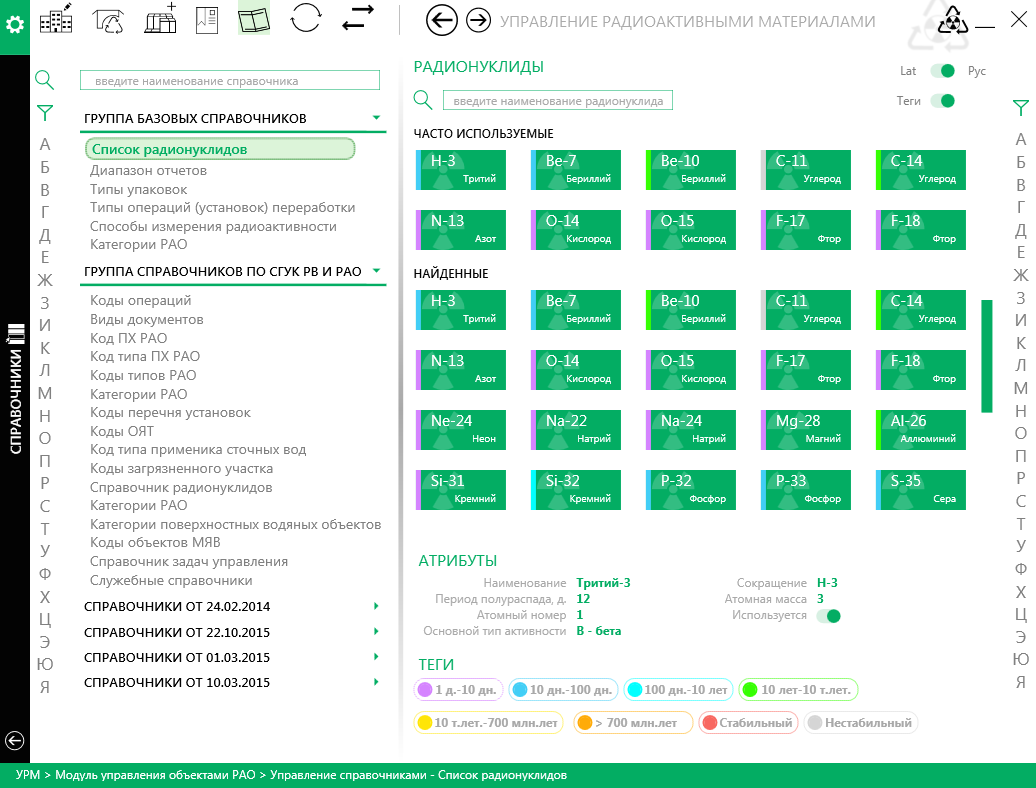
Task: Open Диапазон отчетов reference
Action: click(148, 170)
